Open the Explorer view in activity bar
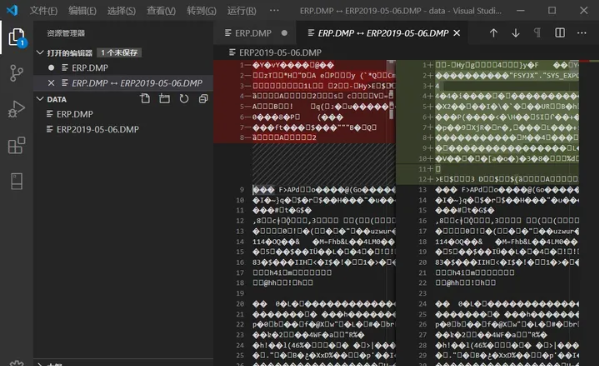 (x=16, y=37)
